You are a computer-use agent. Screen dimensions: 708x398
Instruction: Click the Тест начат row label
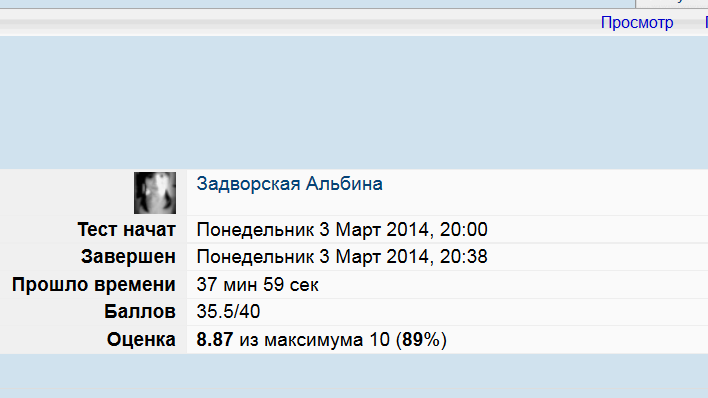tap(126, 229)
